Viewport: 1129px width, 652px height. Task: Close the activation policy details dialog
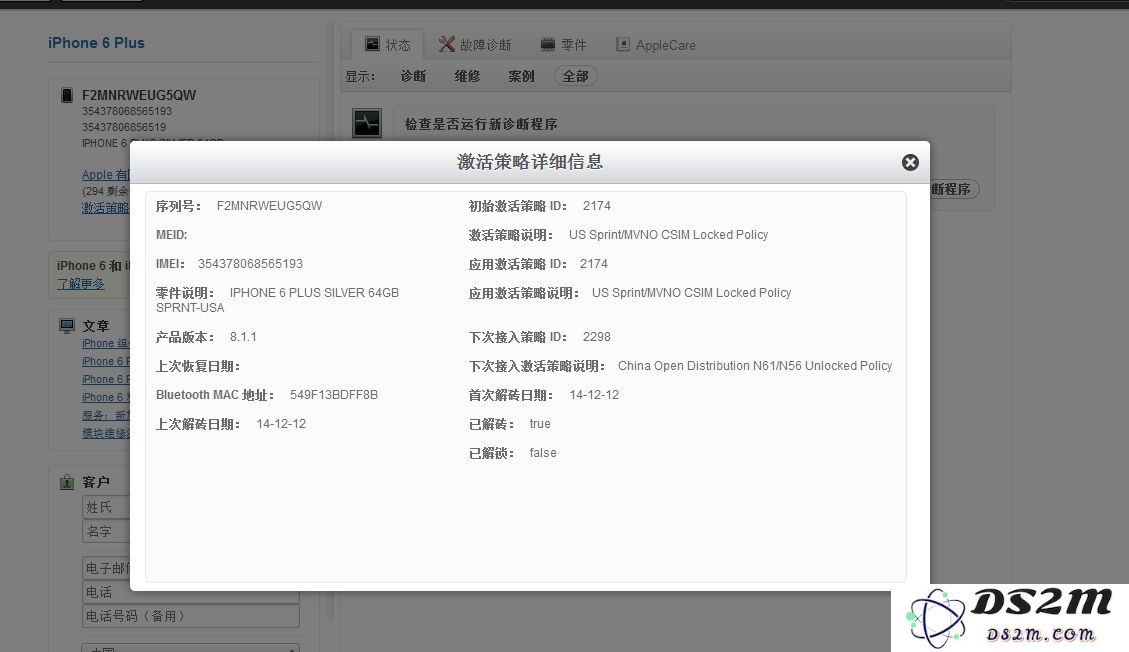tap(910, 163)
